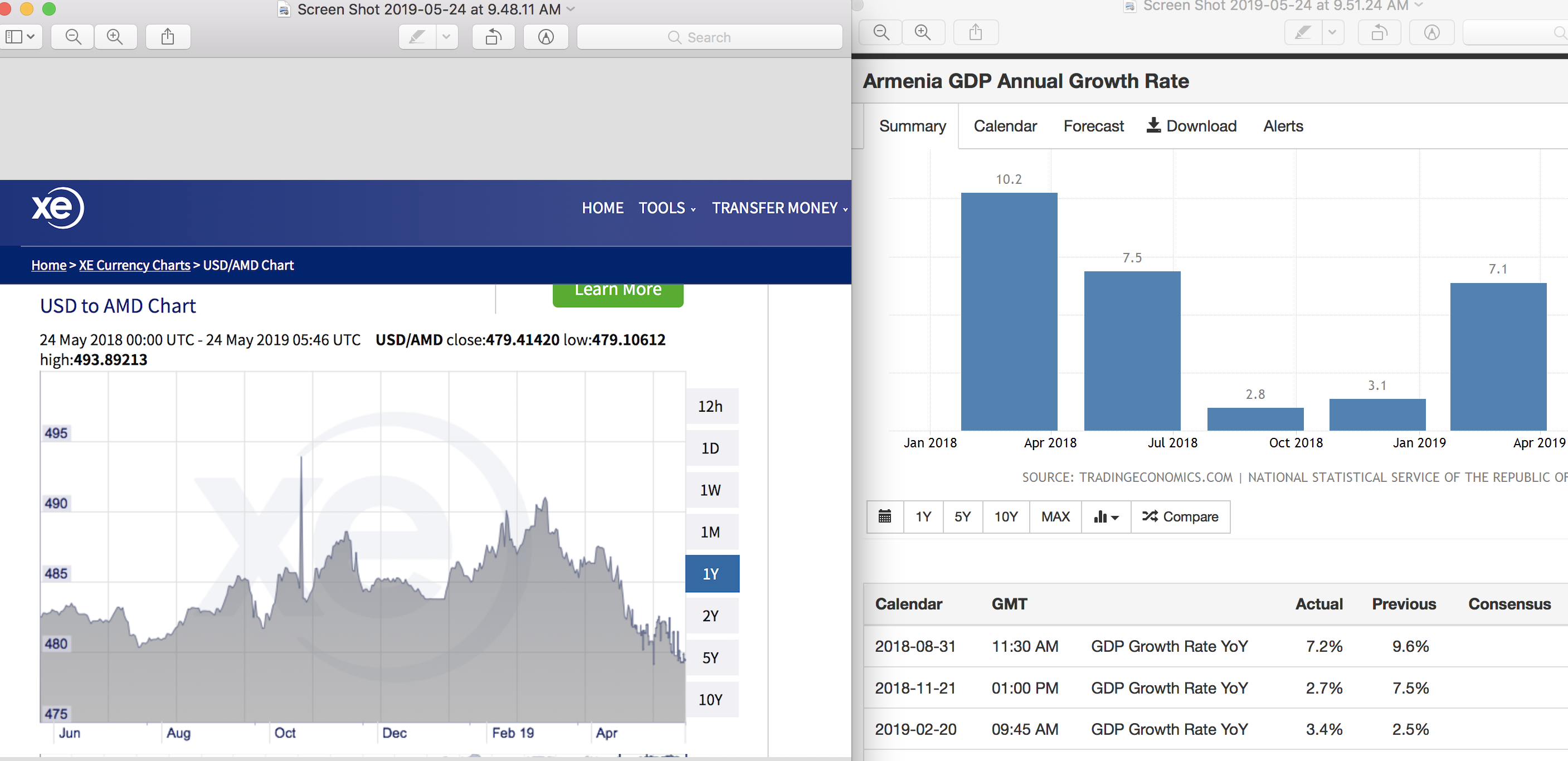
Task: Click the calendar icon beside 1Y button
Action: pos(884,517)
